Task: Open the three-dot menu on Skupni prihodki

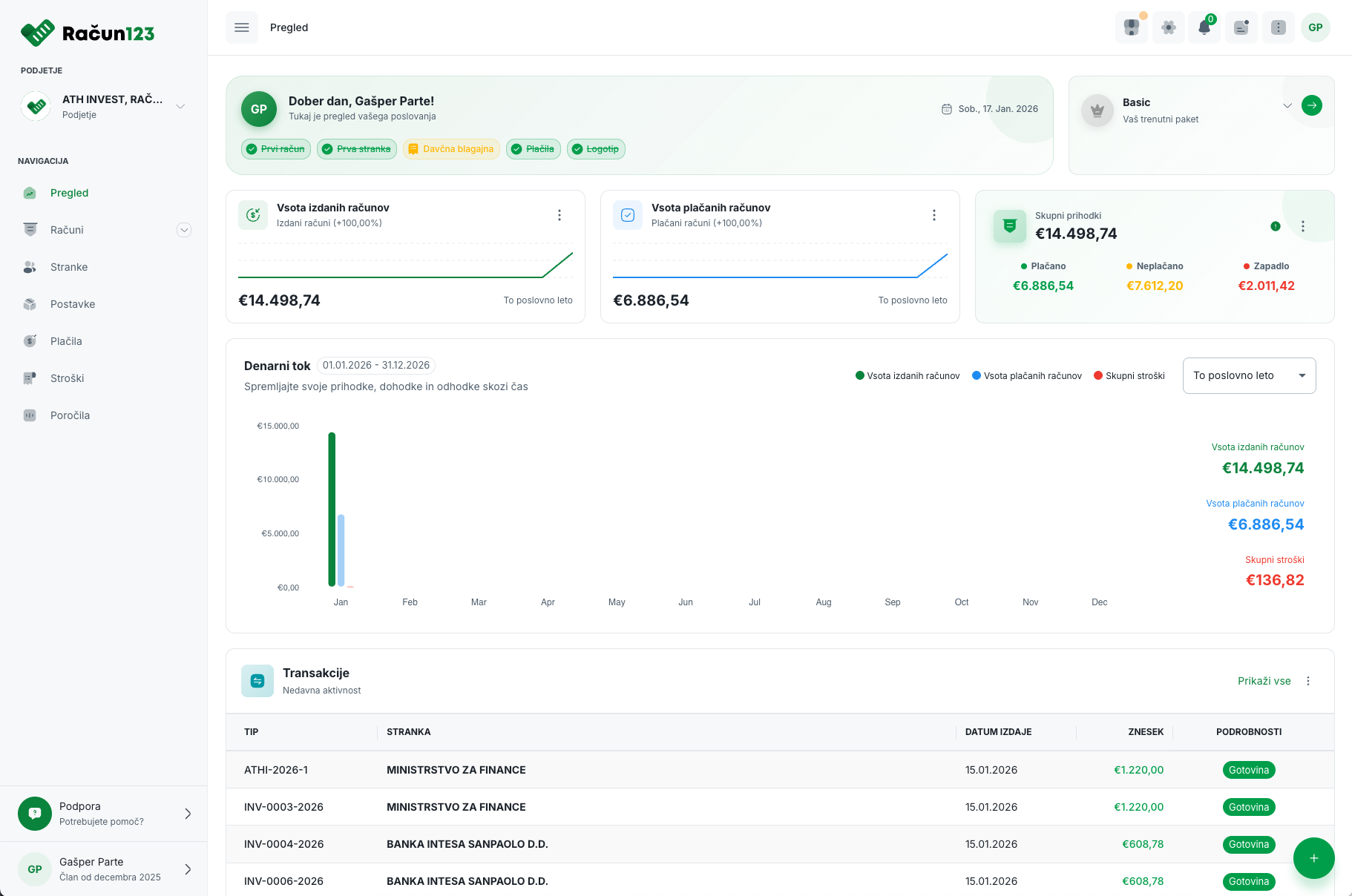Action: pyautogui.click(x=1303, y=226)
